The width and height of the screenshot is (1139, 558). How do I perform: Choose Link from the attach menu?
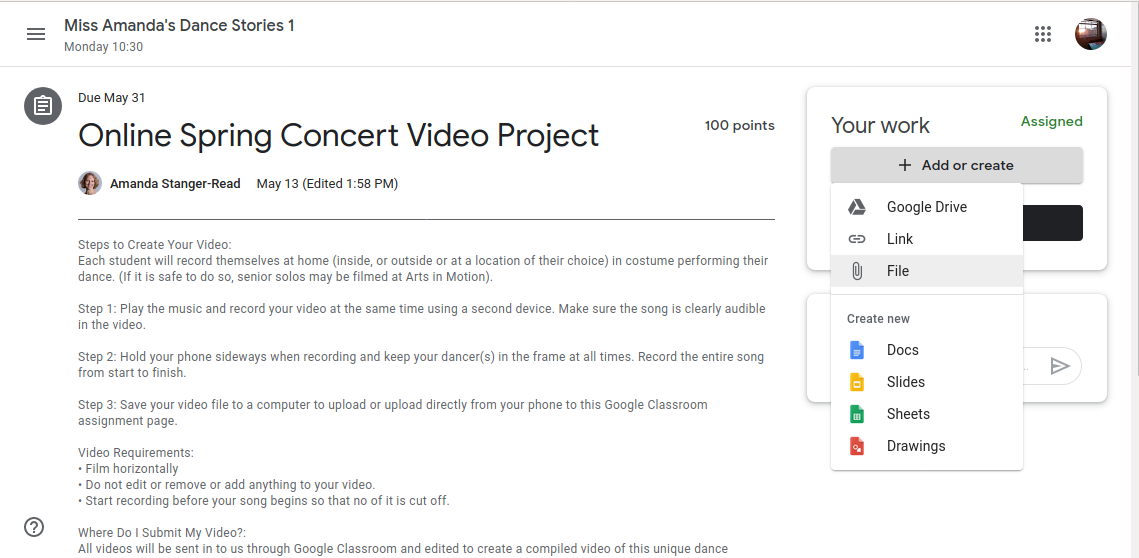[927, 239]
